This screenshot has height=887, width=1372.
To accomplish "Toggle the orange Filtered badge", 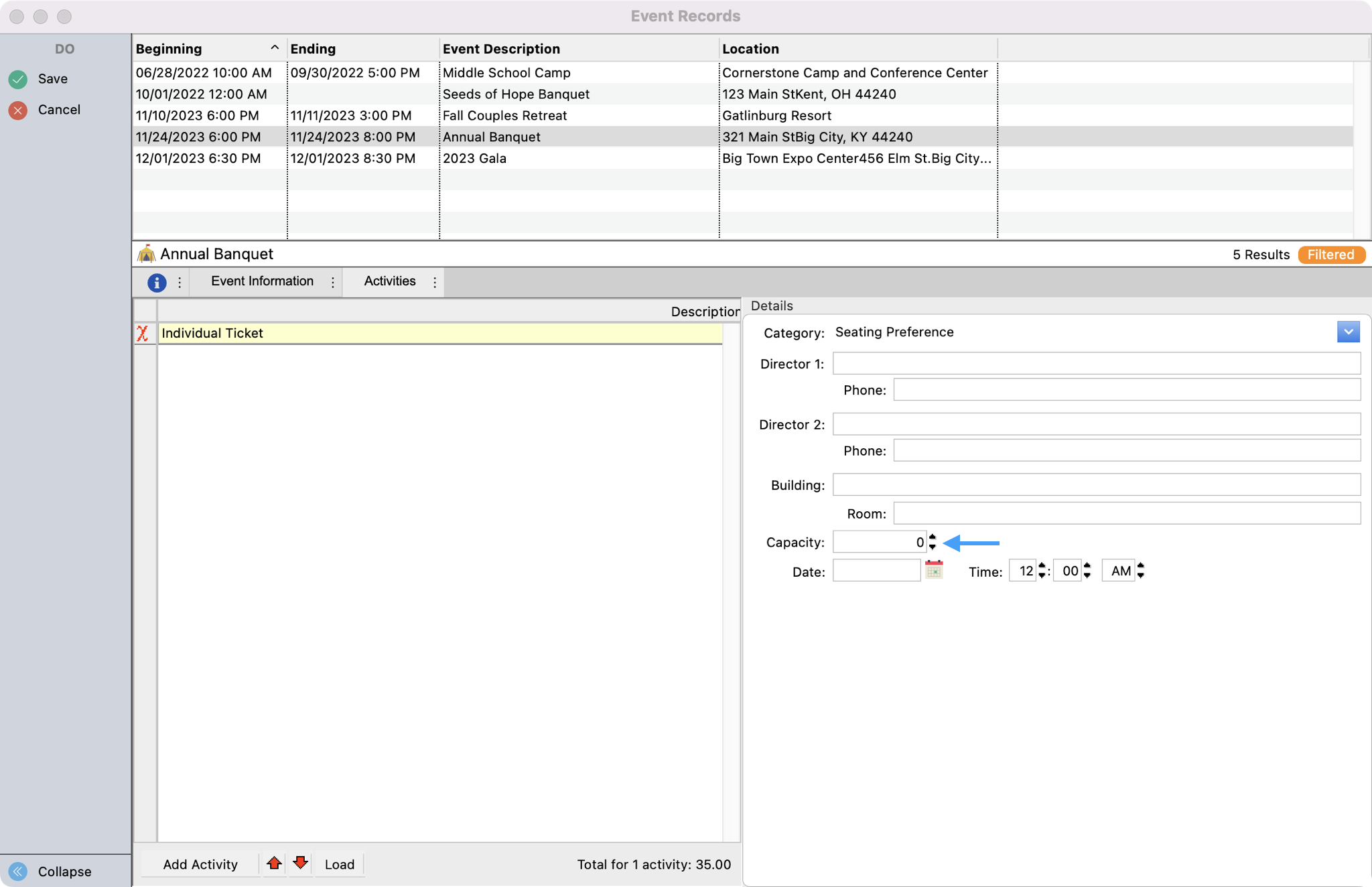I will (1330, 255).
